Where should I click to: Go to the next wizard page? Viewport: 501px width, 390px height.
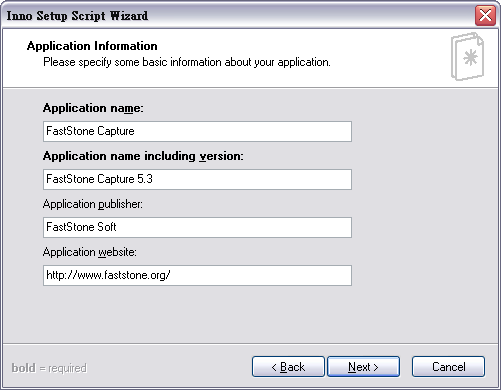pyautogui.click(x=363, y=367)
